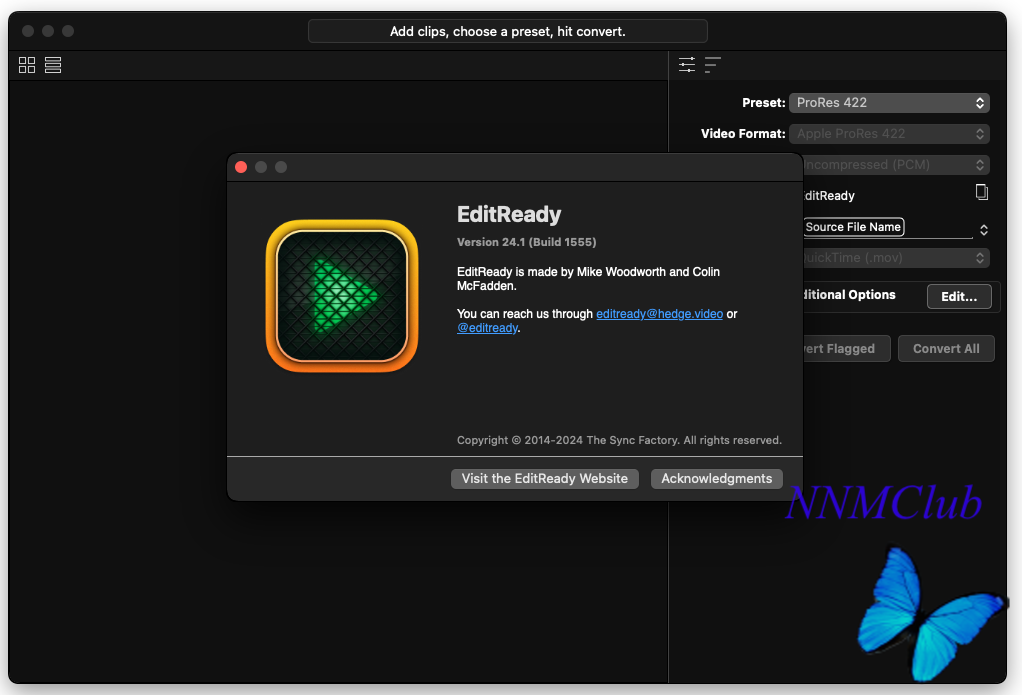Open the Preset dropdown showing ProRes 422

click(x=889, y=102)
